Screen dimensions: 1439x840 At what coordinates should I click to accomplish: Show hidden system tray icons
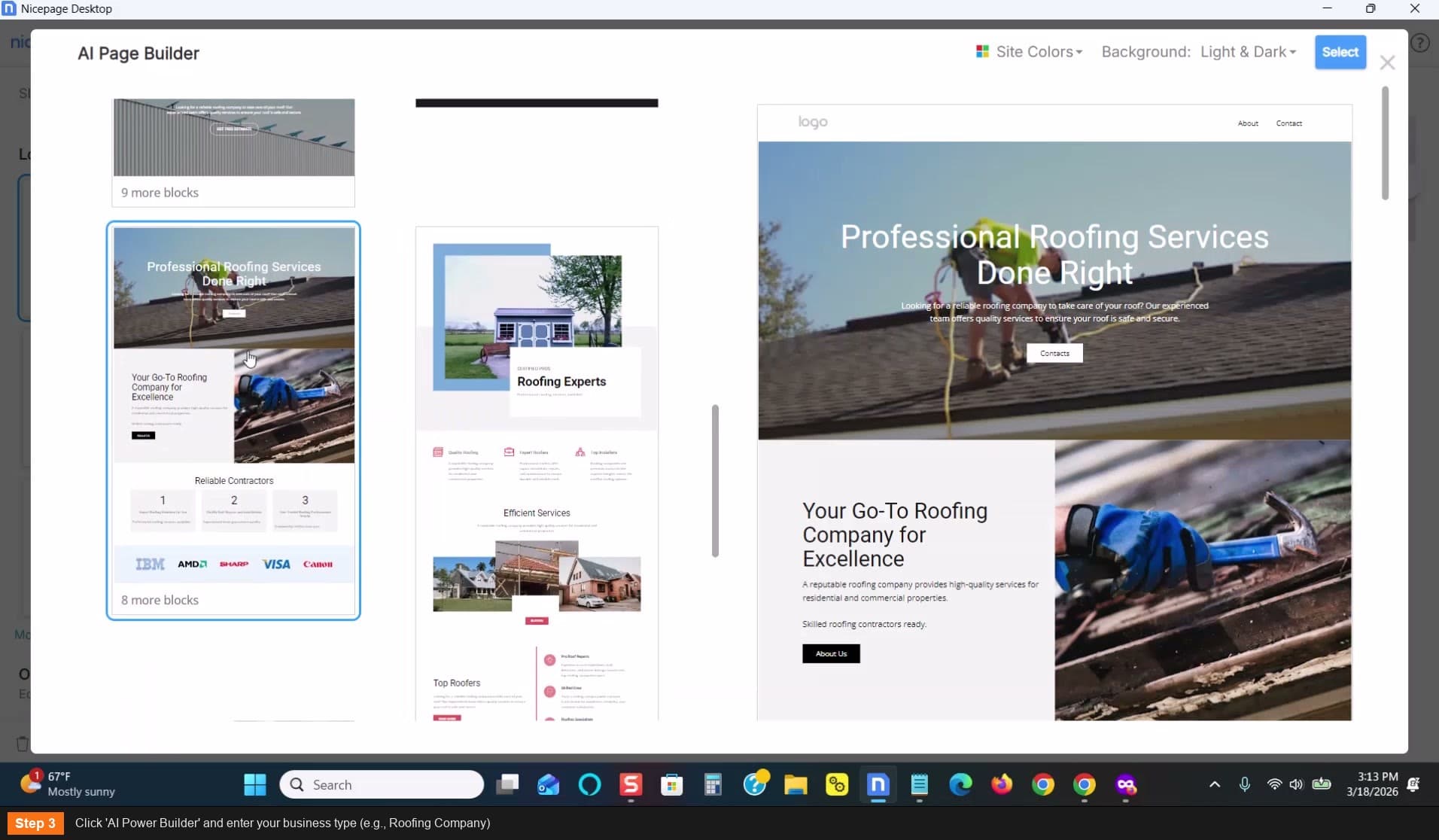pyautogui.click(x=1214, y=784)
